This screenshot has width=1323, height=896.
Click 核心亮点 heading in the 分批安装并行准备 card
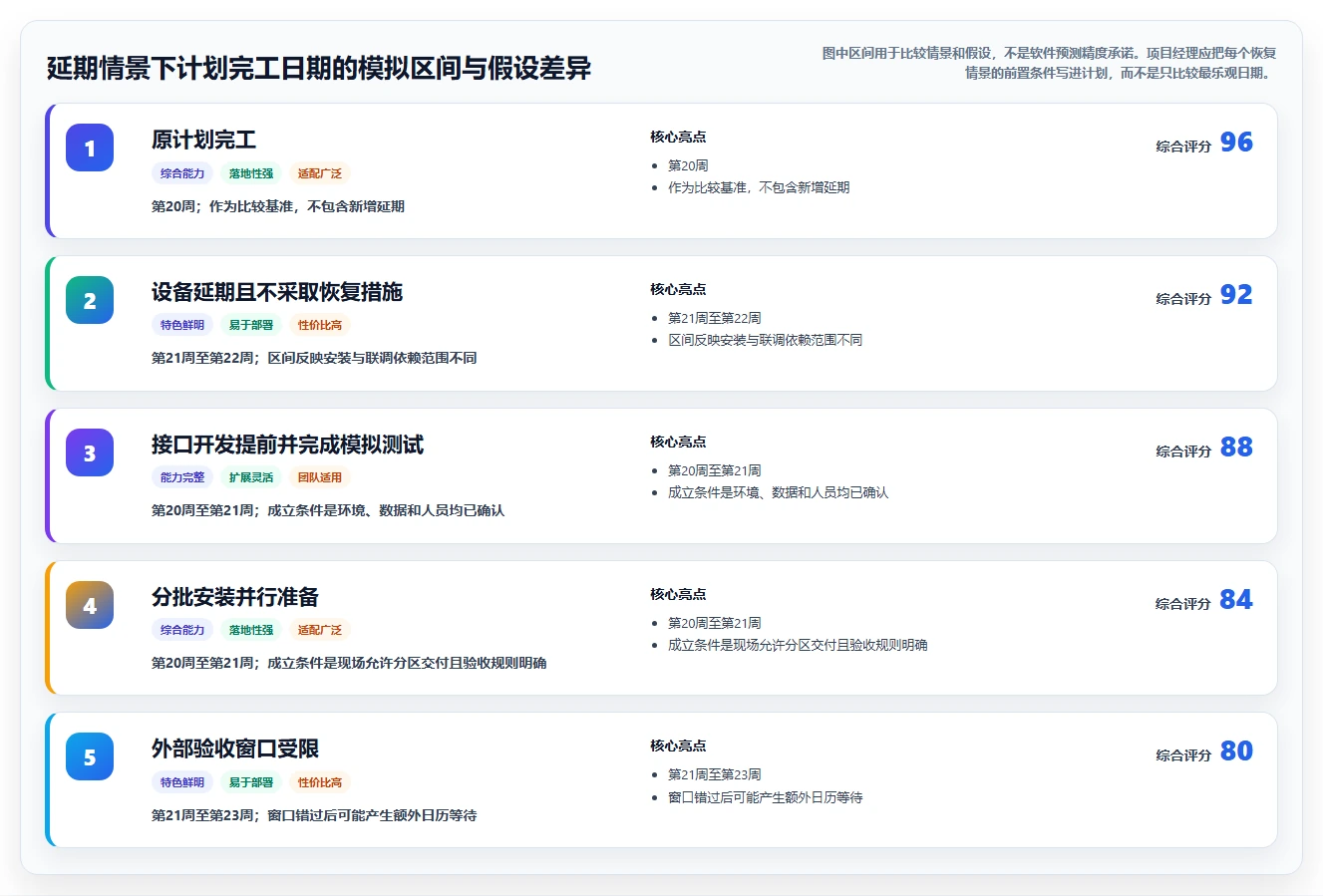[x=678, y=594]
